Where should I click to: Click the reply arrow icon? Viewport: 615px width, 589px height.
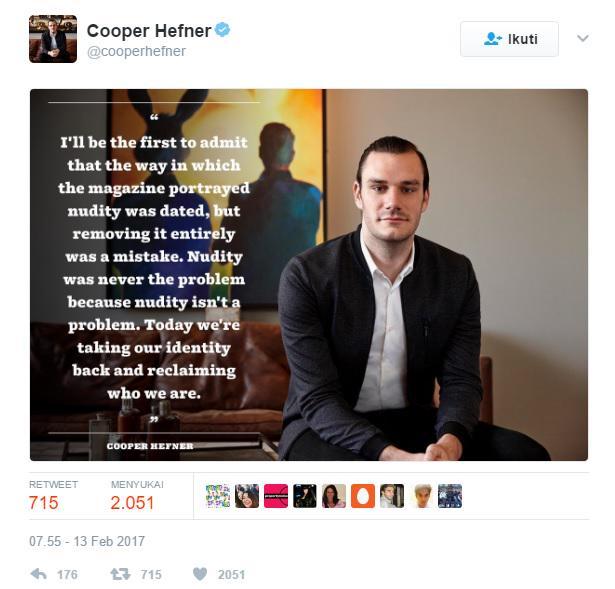(x=38, y=574)
